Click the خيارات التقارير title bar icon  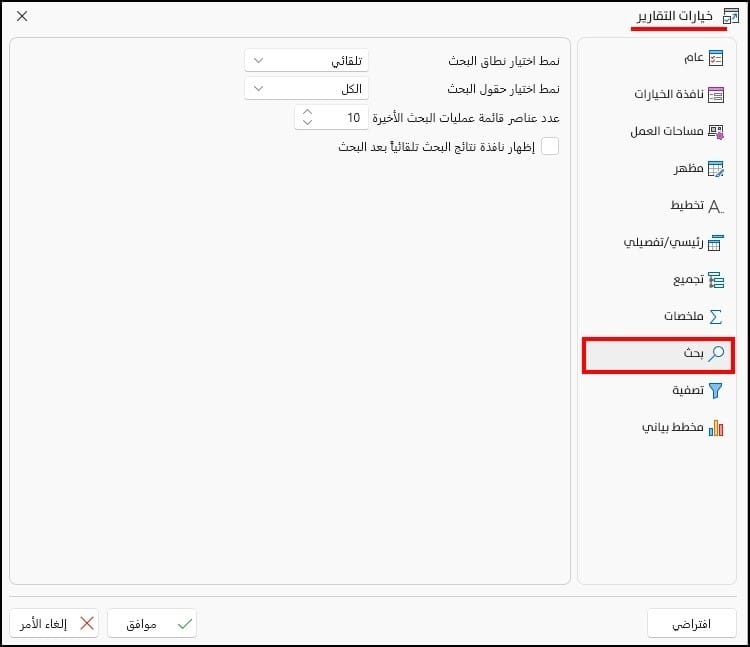[x=731, y=16]
